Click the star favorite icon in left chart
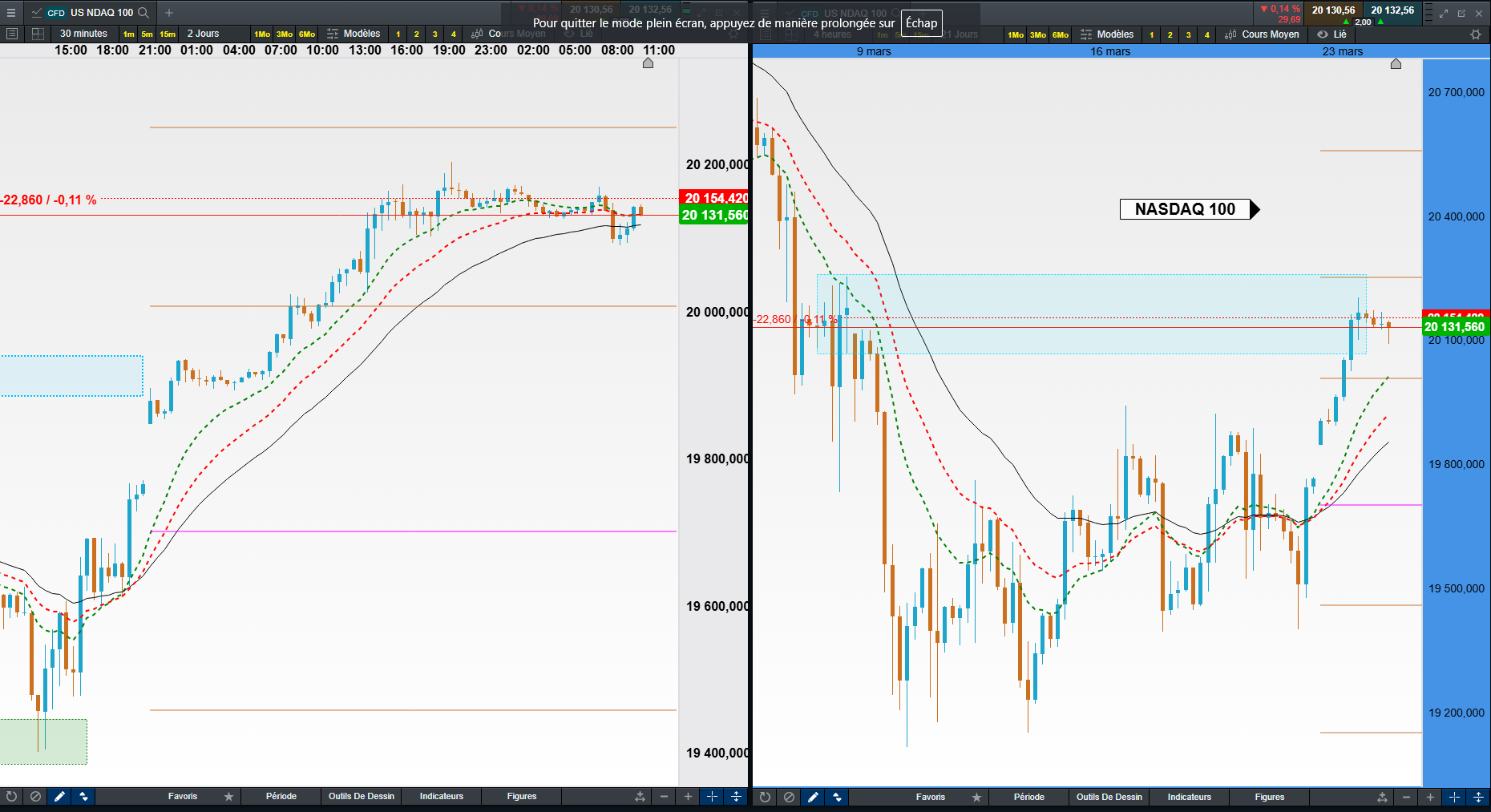Screen dimensions: 1491x812 (x=228, y=796)
